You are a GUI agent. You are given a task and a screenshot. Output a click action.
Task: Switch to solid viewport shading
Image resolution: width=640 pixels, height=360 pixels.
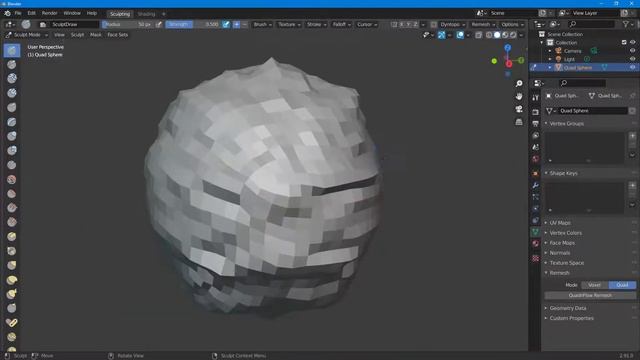pos(497,35)
